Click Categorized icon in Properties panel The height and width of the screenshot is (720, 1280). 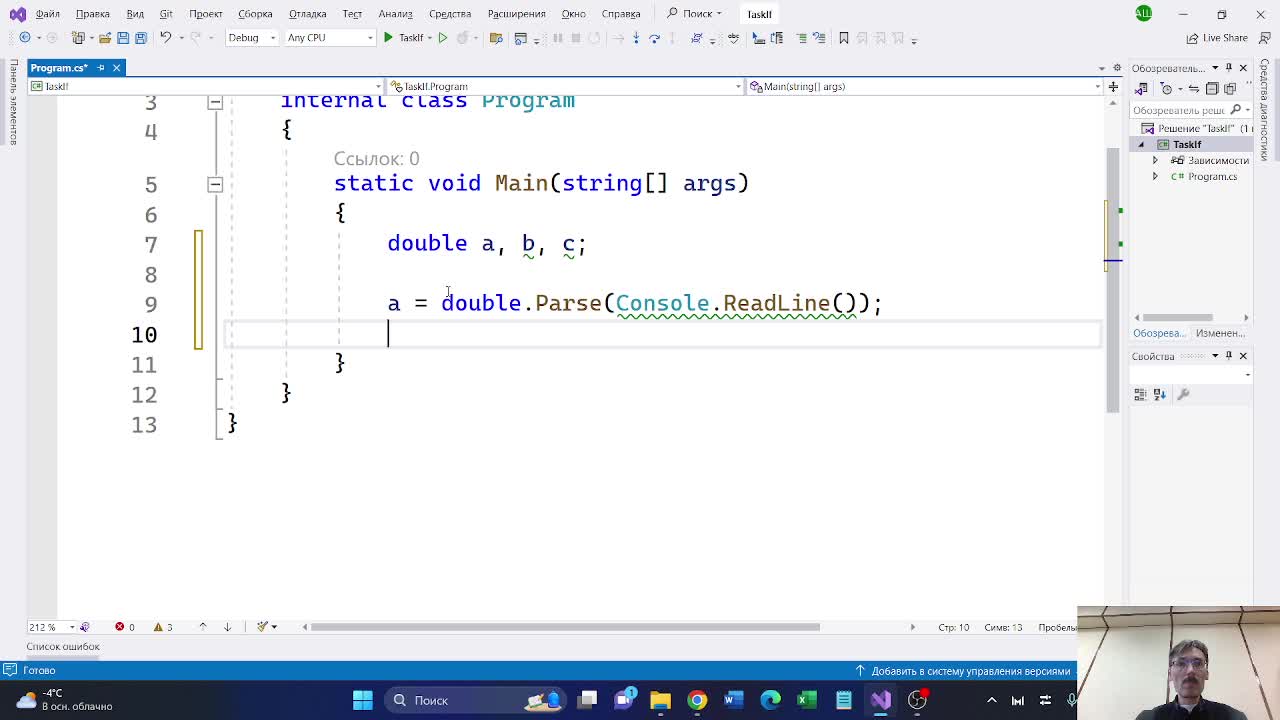pyautogui.click(x=1140, y=395)
